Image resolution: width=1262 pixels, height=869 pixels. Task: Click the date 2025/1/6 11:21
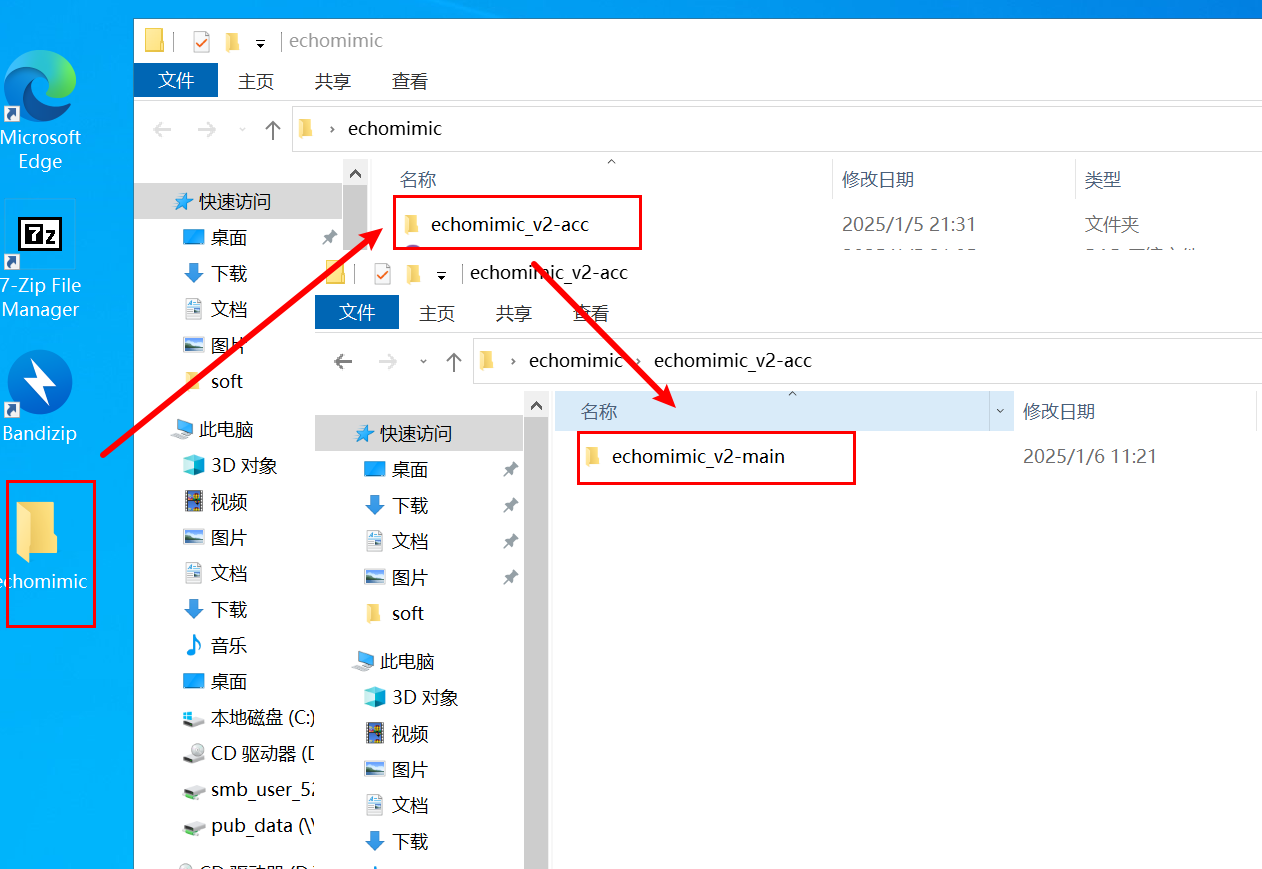pos(1090,456)
